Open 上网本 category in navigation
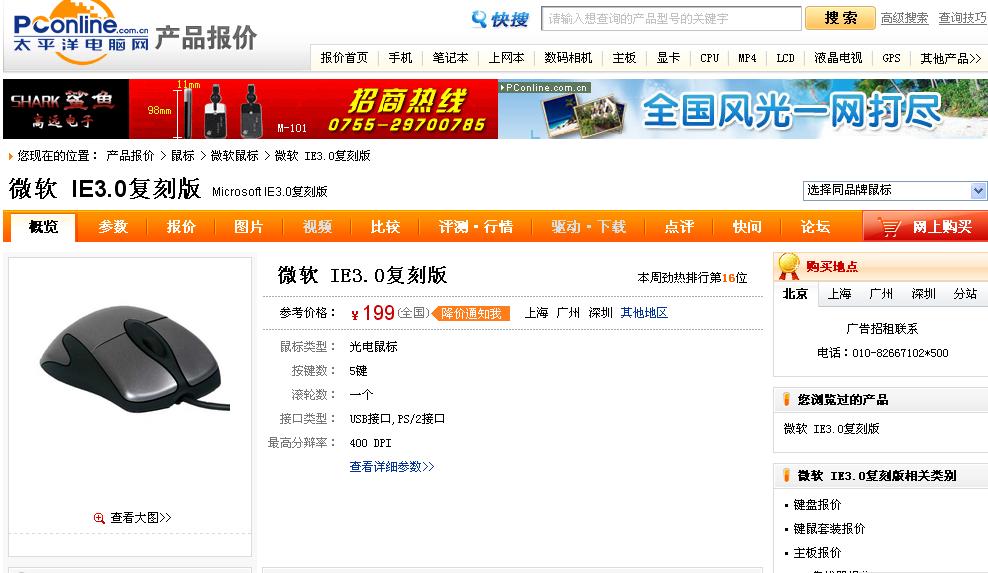The height and width of the screenshot is (573, 988). pyautogui.click(x=507, y=58)
